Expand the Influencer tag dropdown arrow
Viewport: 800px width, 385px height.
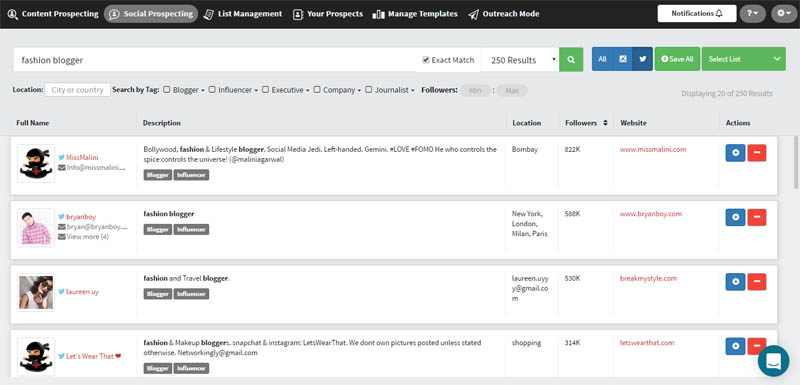256,91
